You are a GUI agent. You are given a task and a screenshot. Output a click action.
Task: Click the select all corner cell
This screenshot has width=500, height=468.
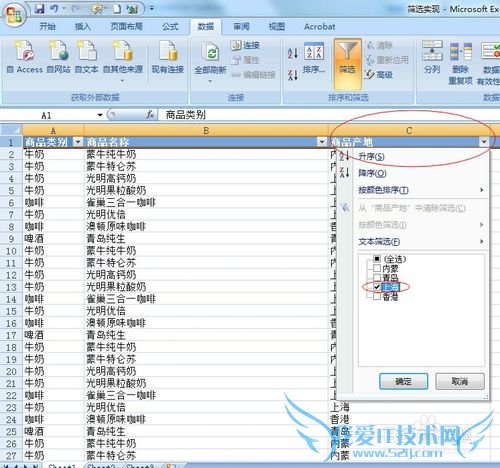11,130
